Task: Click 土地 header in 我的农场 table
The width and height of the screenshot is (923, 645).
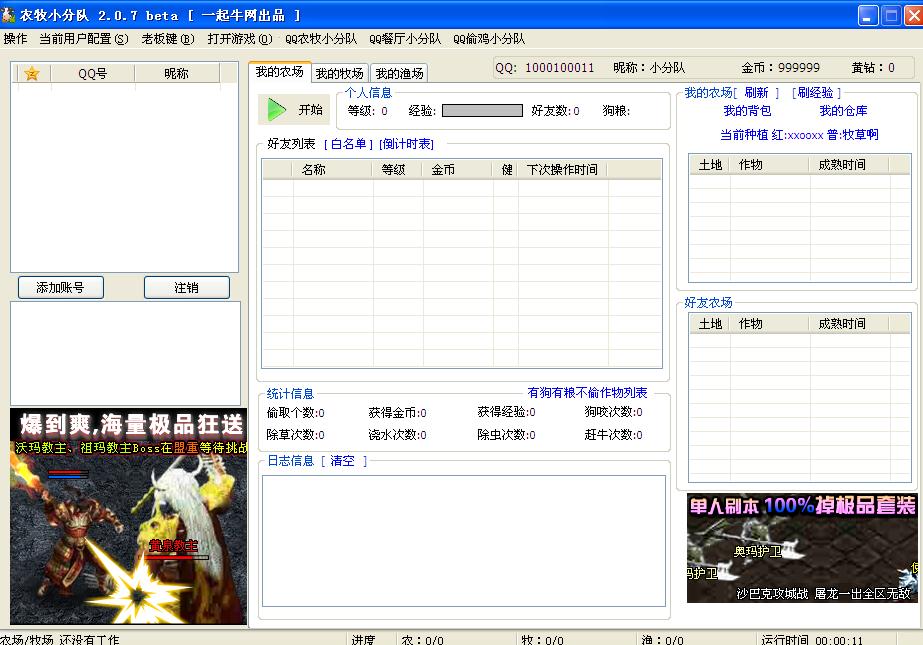Action: [x=710, y=165]
